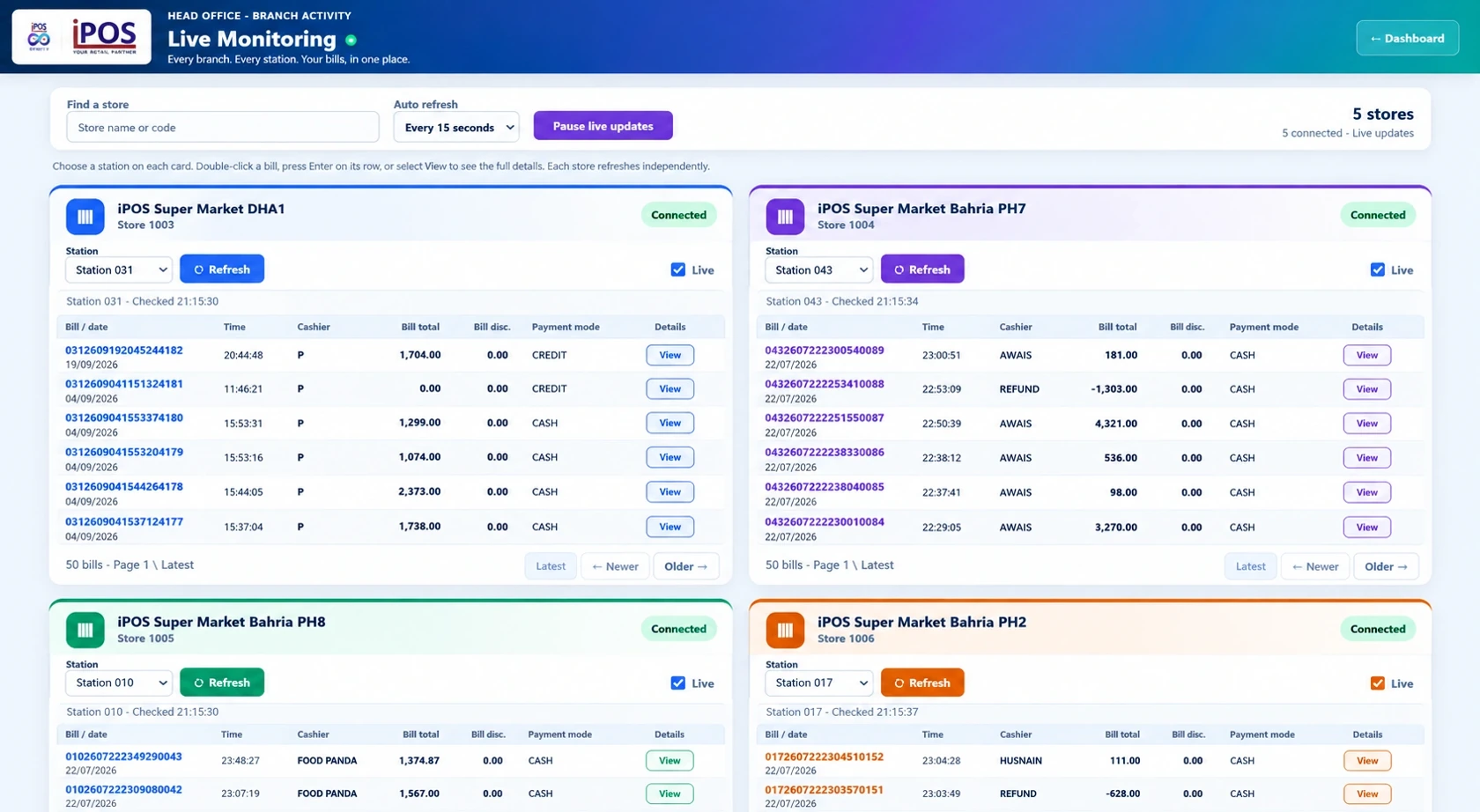This screenshot has height=812, width=1480.
Task: View the HUSNAIN bill at 23:04:28
Action: click(x=1366, y=760)
